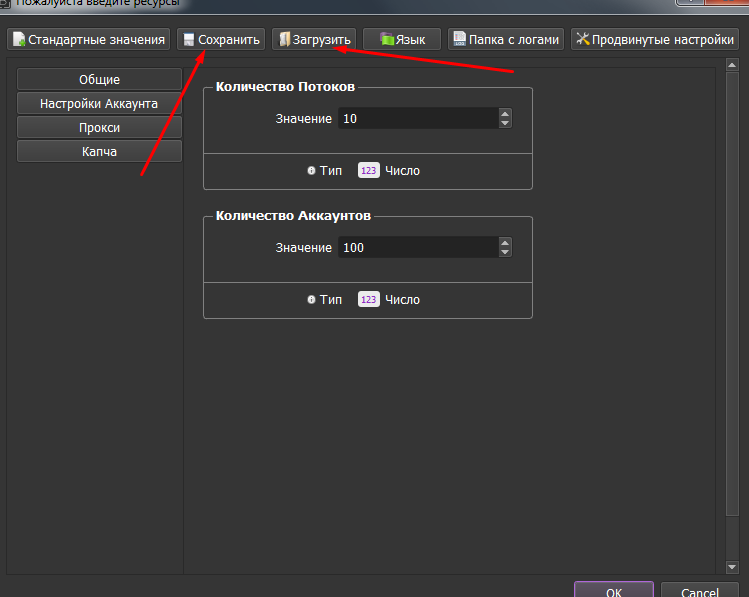
Task: Click the Стандартные значения button
Action: 88,40
